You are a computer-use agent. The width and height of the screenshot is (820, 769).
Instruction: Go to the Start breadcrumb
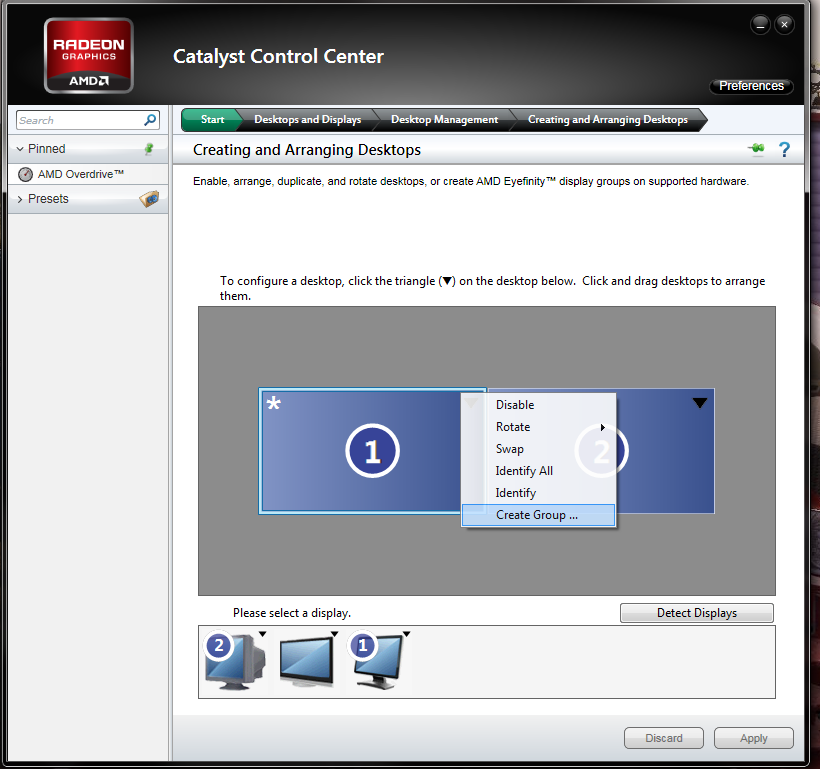click(212, 119)
